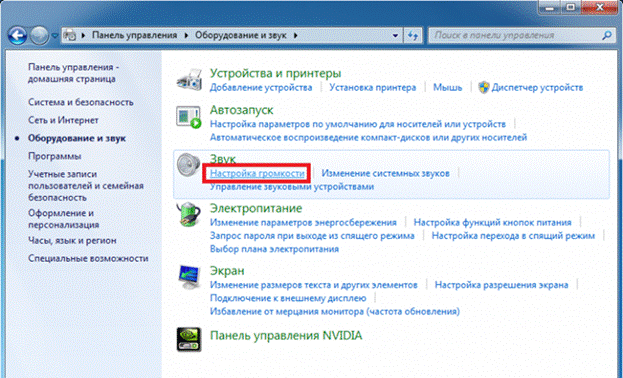The height and width of the screenshot is (378, 623).
Task: Click the Control Panel icon in address bar
Action: [70, 35]
